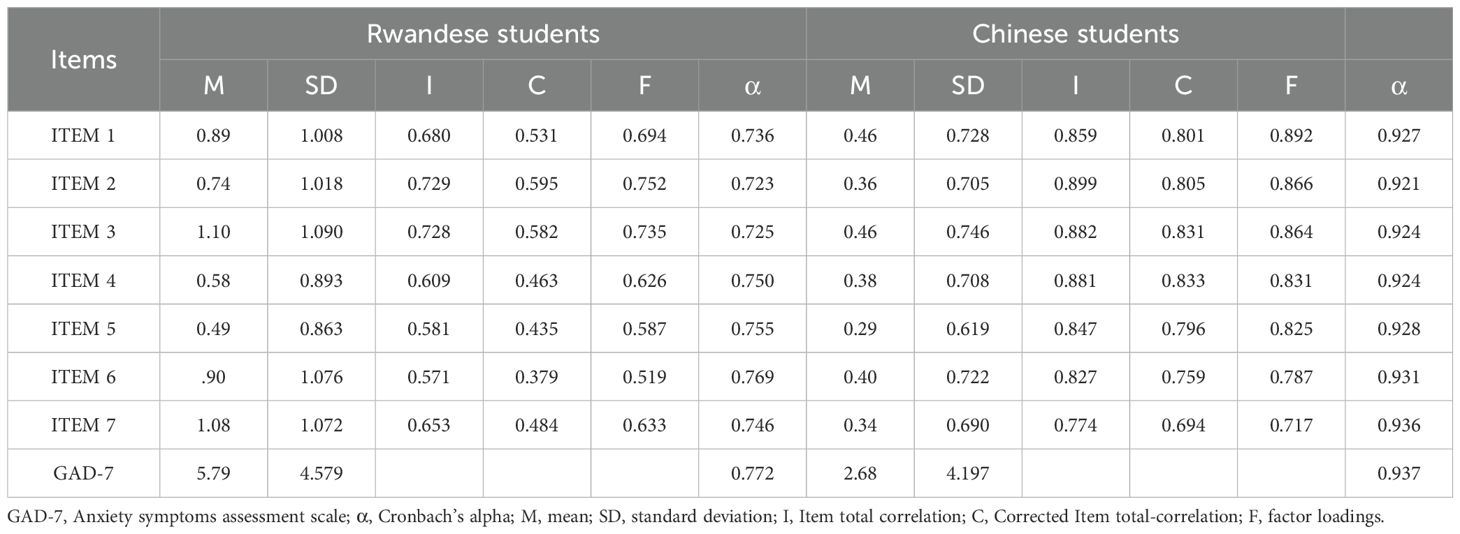Click the cell containing .90

coord(214,377)
